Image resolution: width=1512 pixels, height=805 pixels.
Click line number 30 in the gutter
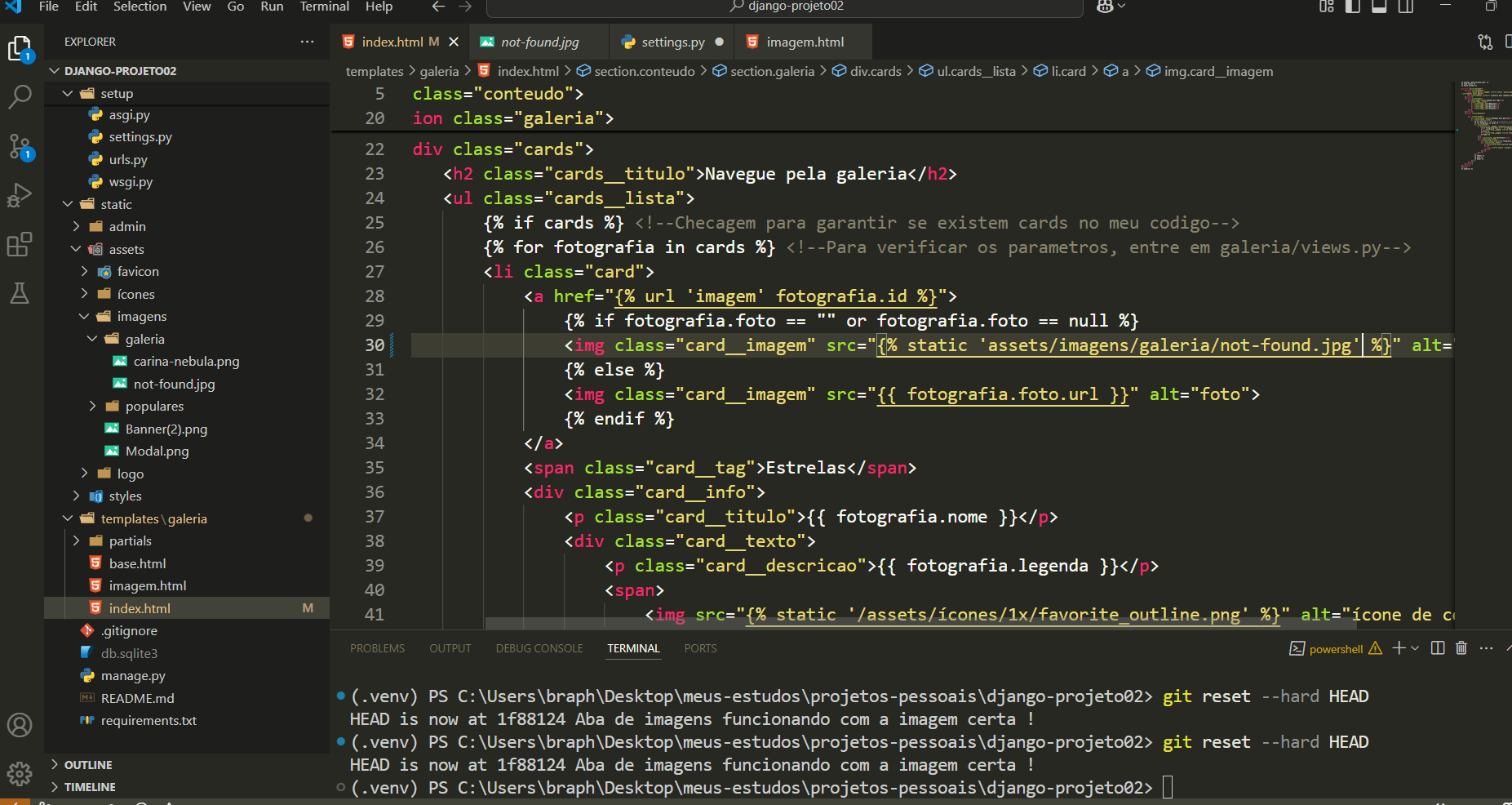coord(375,345)
